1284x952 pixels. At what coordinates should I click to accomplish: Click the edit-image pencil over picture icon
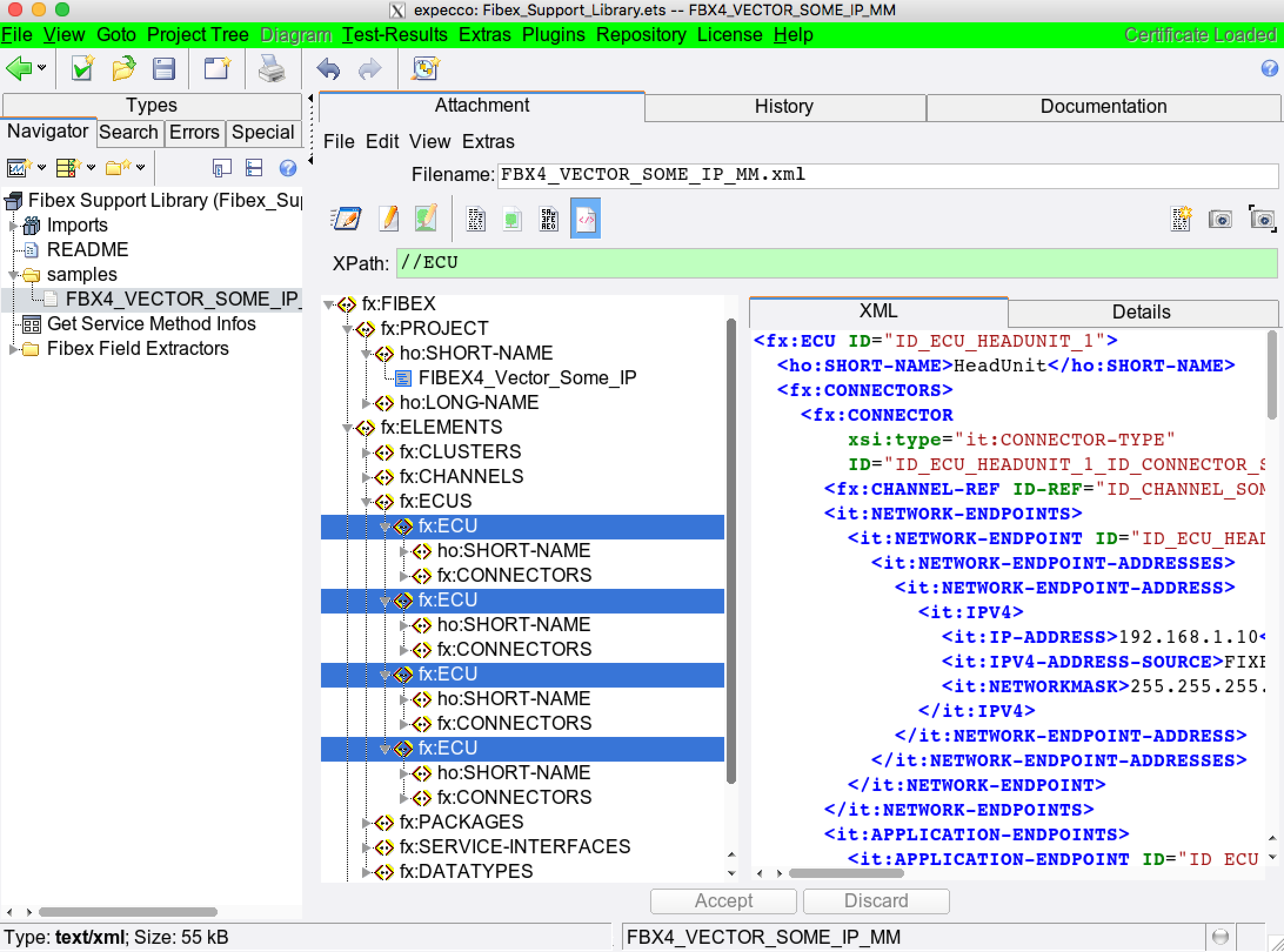coord(426,219)
